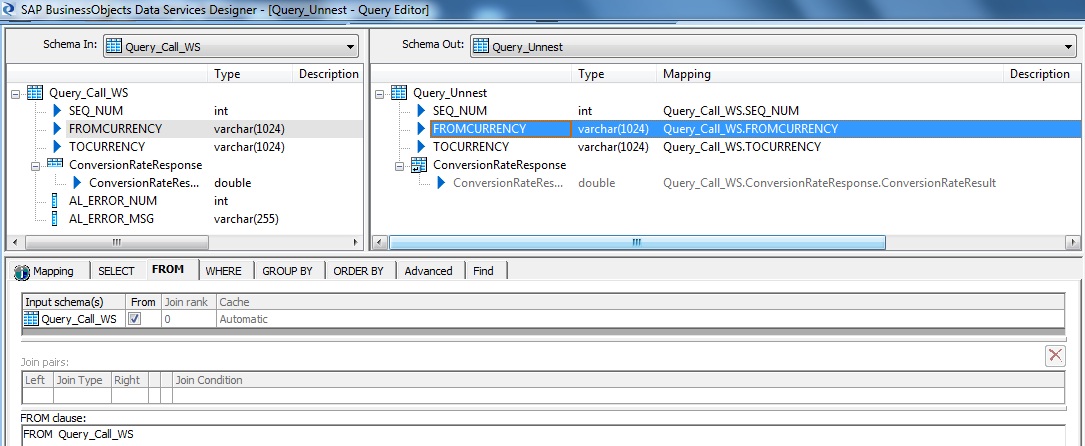
Task: Click Schema Out scrollbar right arrow
Action: tap(1073, 243)
